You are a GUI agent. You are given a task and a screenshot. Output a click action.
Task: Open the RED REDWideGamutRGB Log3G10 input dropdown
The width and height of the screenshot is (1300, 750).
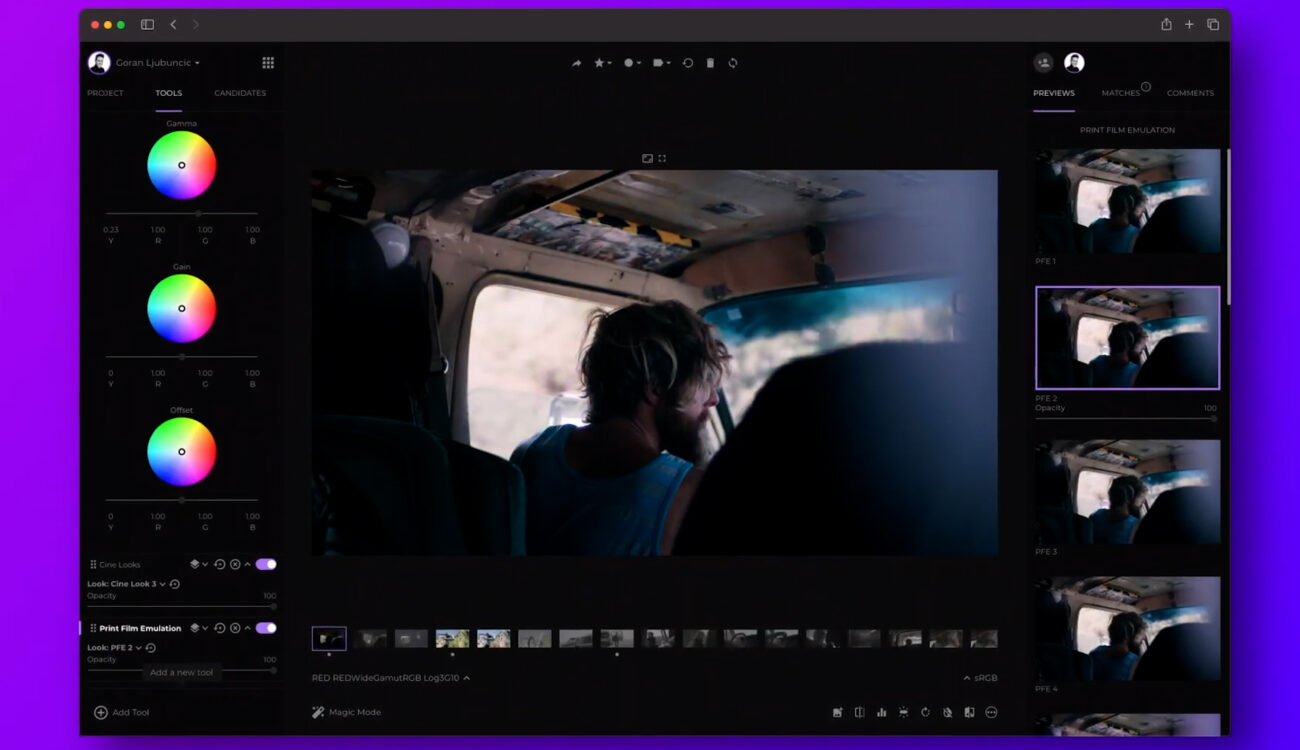click(x=391, y=678)
